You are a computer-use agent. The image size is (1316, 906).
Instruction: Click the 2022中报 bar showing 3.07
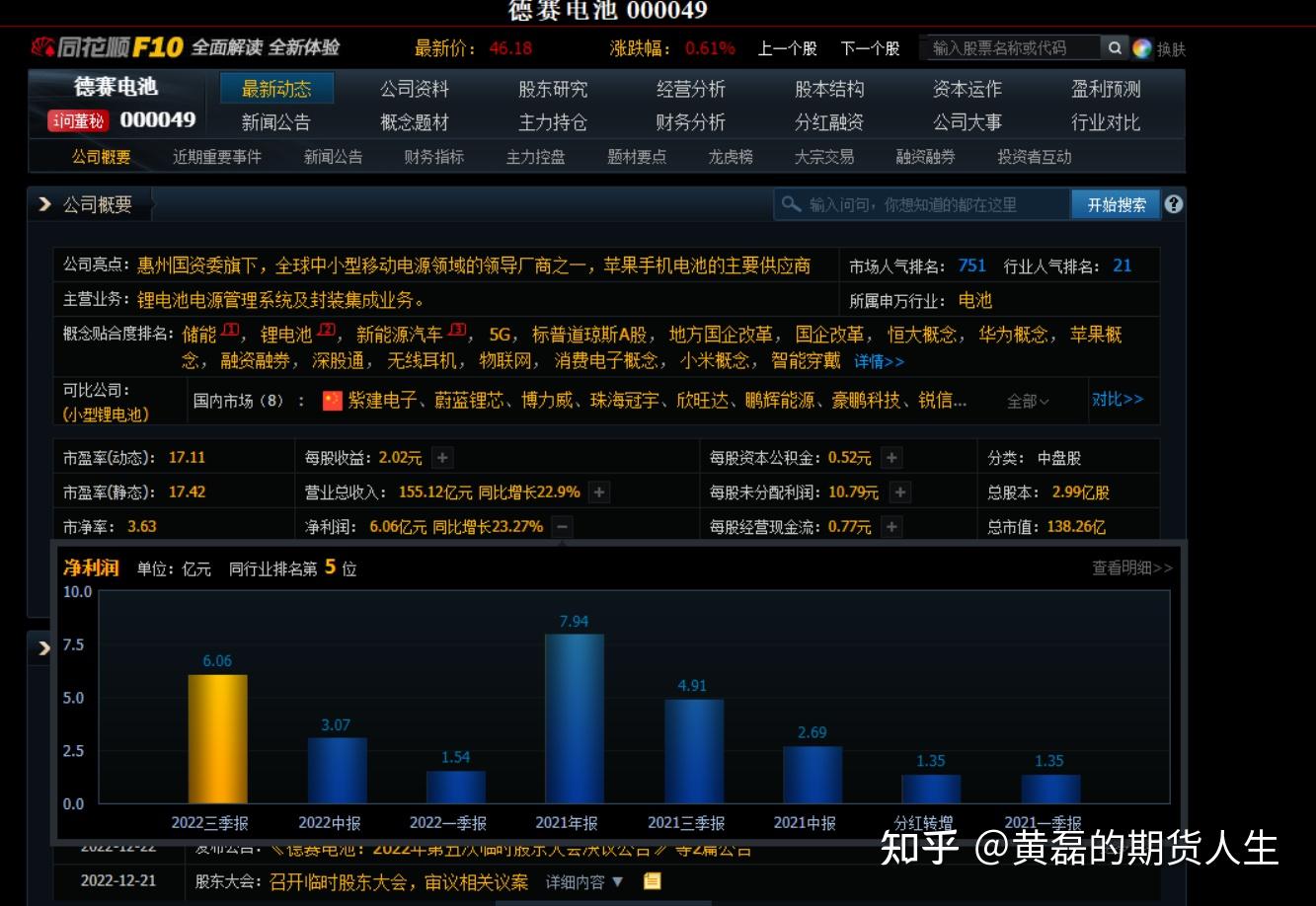(337, 770)
